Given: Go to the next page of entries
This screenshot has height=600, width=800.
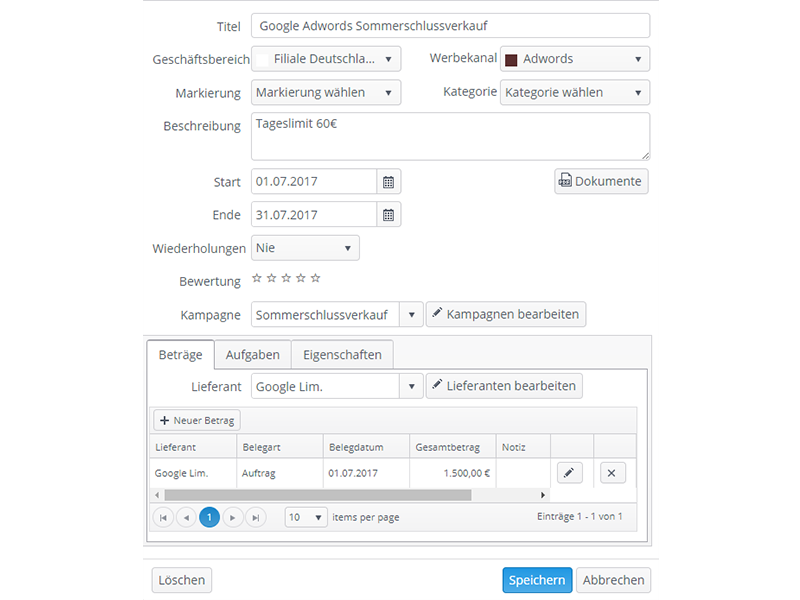Looking at the screenshot, I should coord(233,517).
